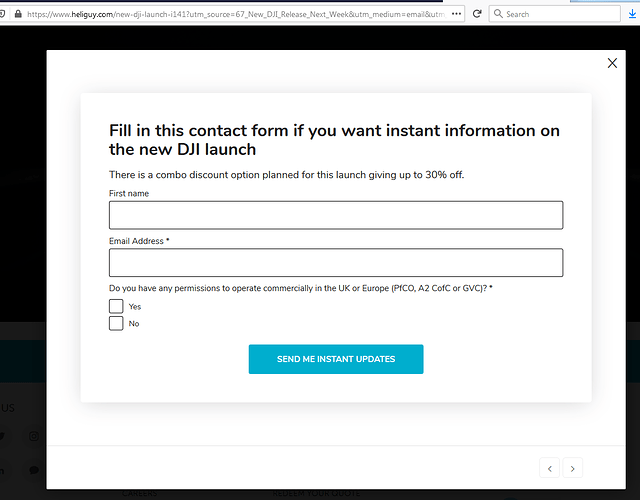The height and width of the screenshot is (500, 640).
Task: Click the No option label
Action: 134,324
